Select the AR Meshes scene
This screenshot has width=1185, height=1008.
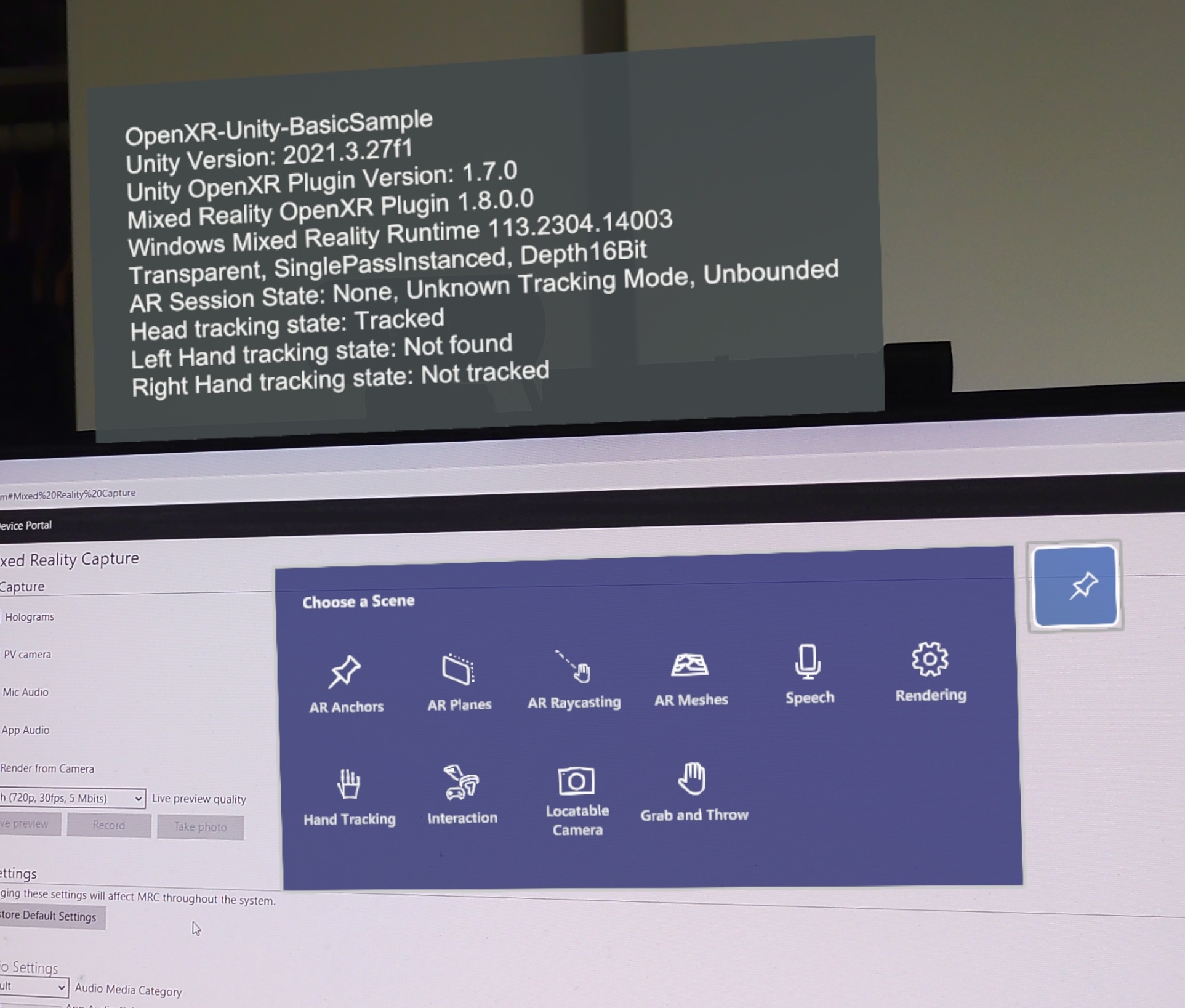(691, 679)
